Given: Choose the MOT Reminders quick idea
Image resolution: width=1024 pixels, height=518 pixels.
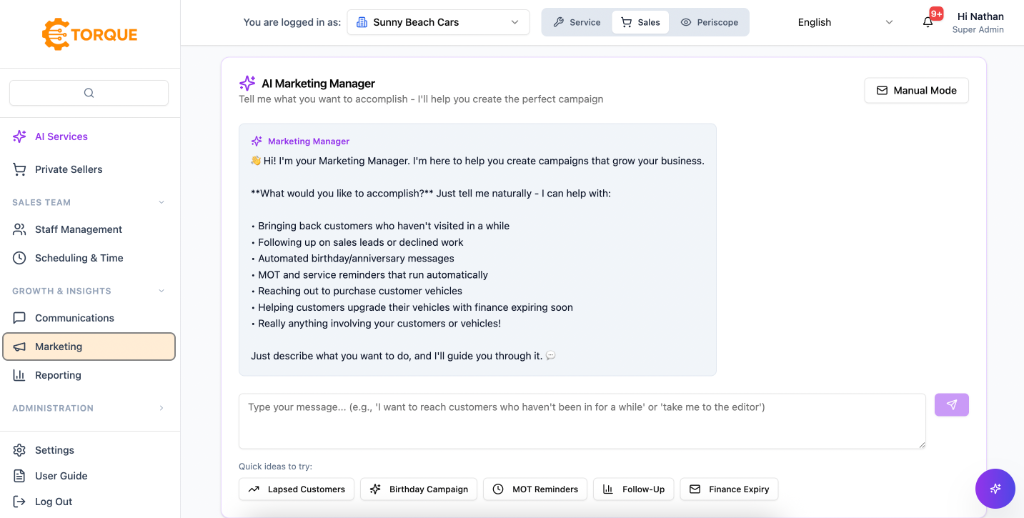Looking at the screenshot, I should point(535,489).
